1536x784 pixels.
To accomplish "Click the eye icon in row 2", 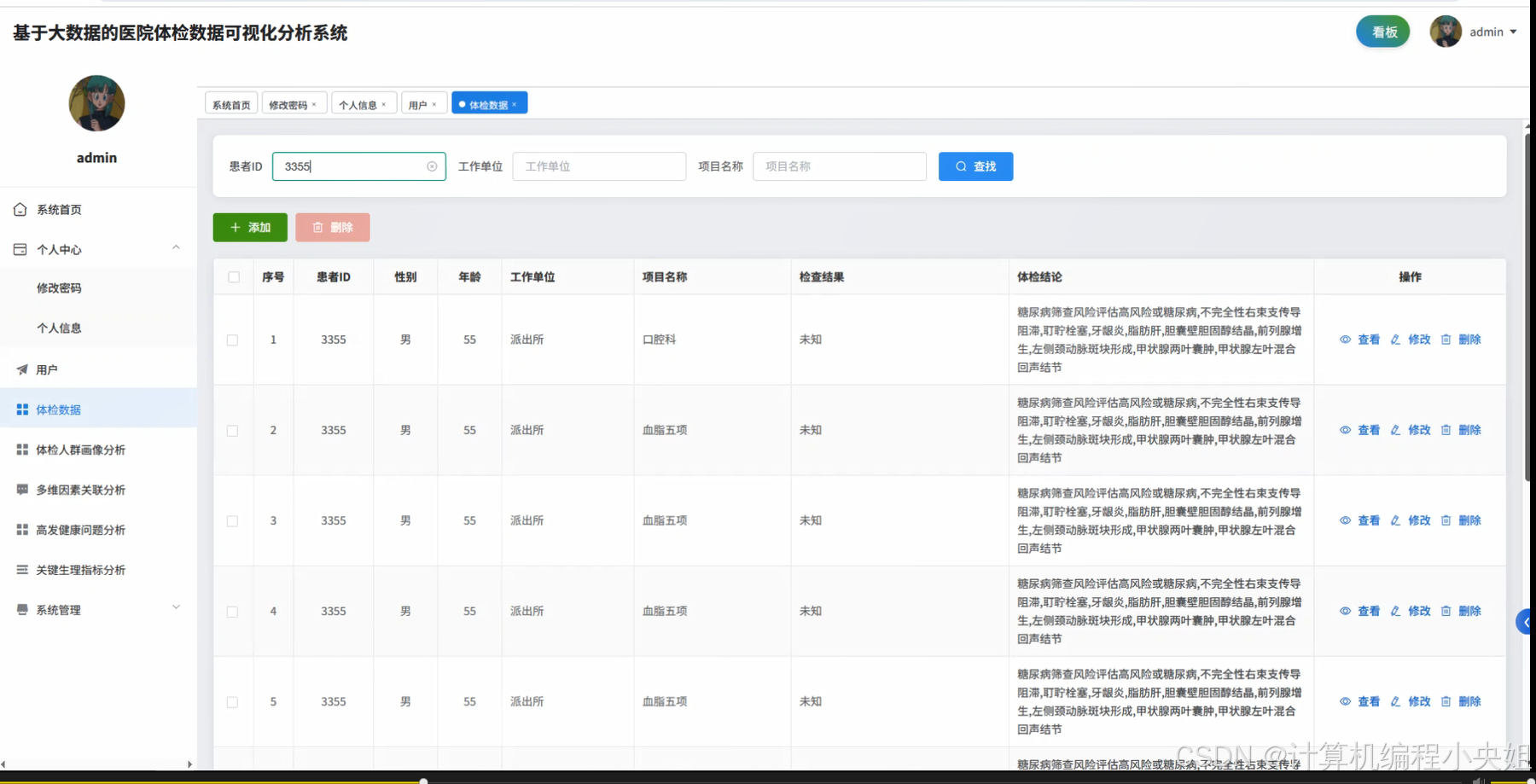I will tap(1345, 430).
